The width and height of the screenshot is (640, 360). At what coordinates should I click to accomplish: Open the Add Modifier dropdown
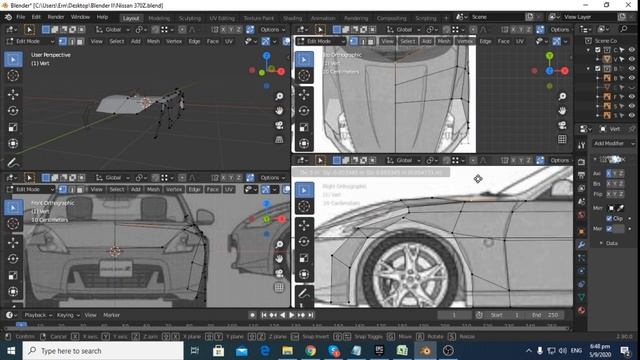613,143
